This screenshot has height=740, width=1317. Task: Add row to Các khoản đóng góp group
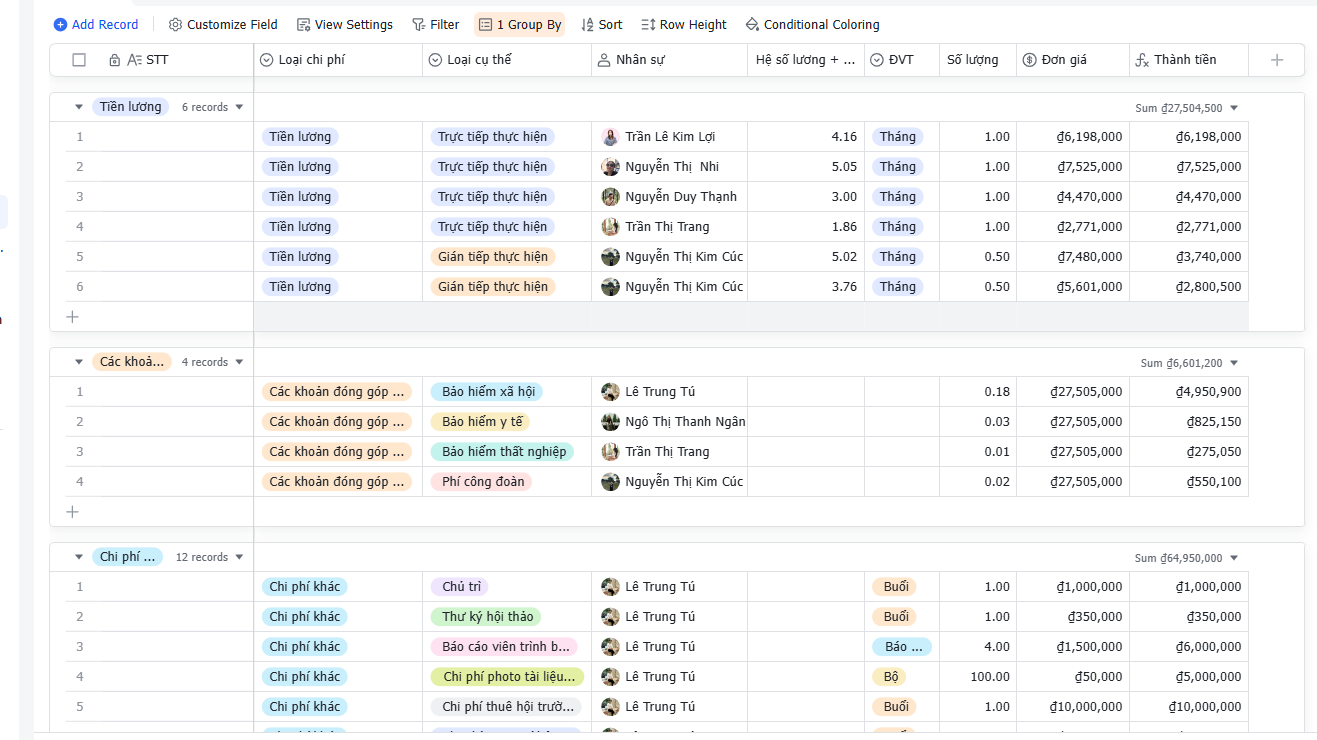pos(72,512)
